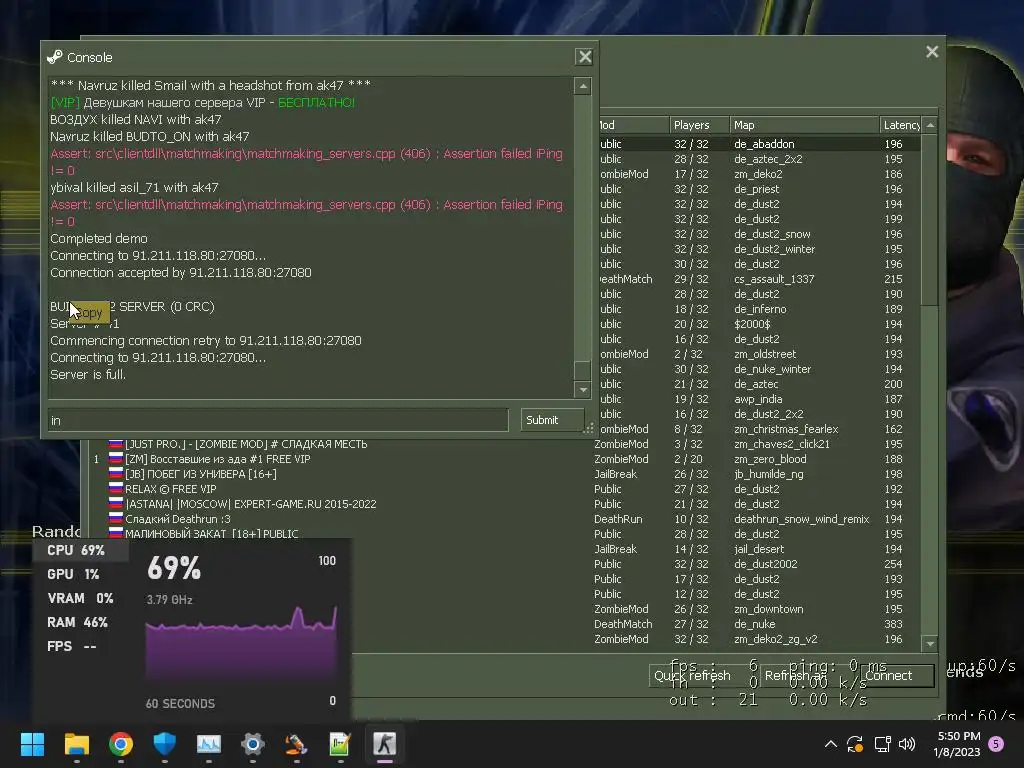This screenshot has width=1024, height=768.
Task: Select Сладкий Deathrun :3 server
Action: pos(505,519)
